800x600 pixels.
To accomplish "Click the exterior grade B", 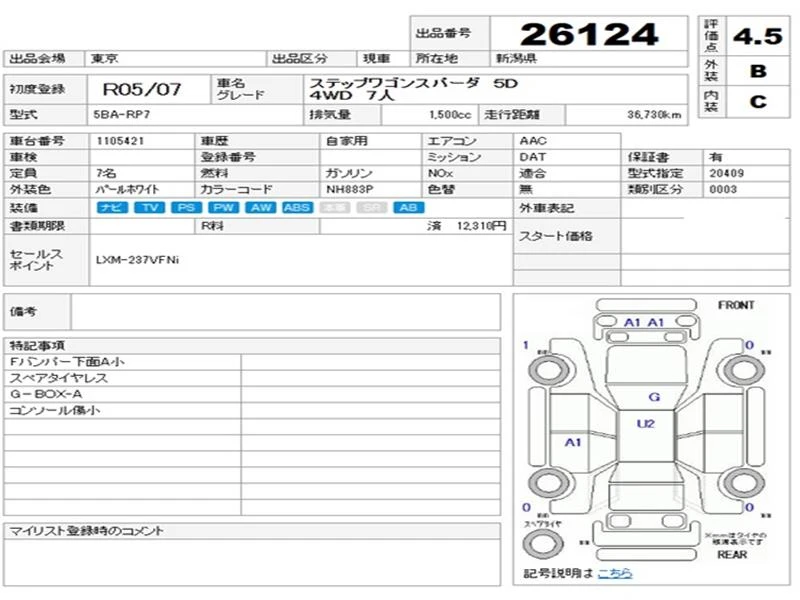I will tap(758, 71).
